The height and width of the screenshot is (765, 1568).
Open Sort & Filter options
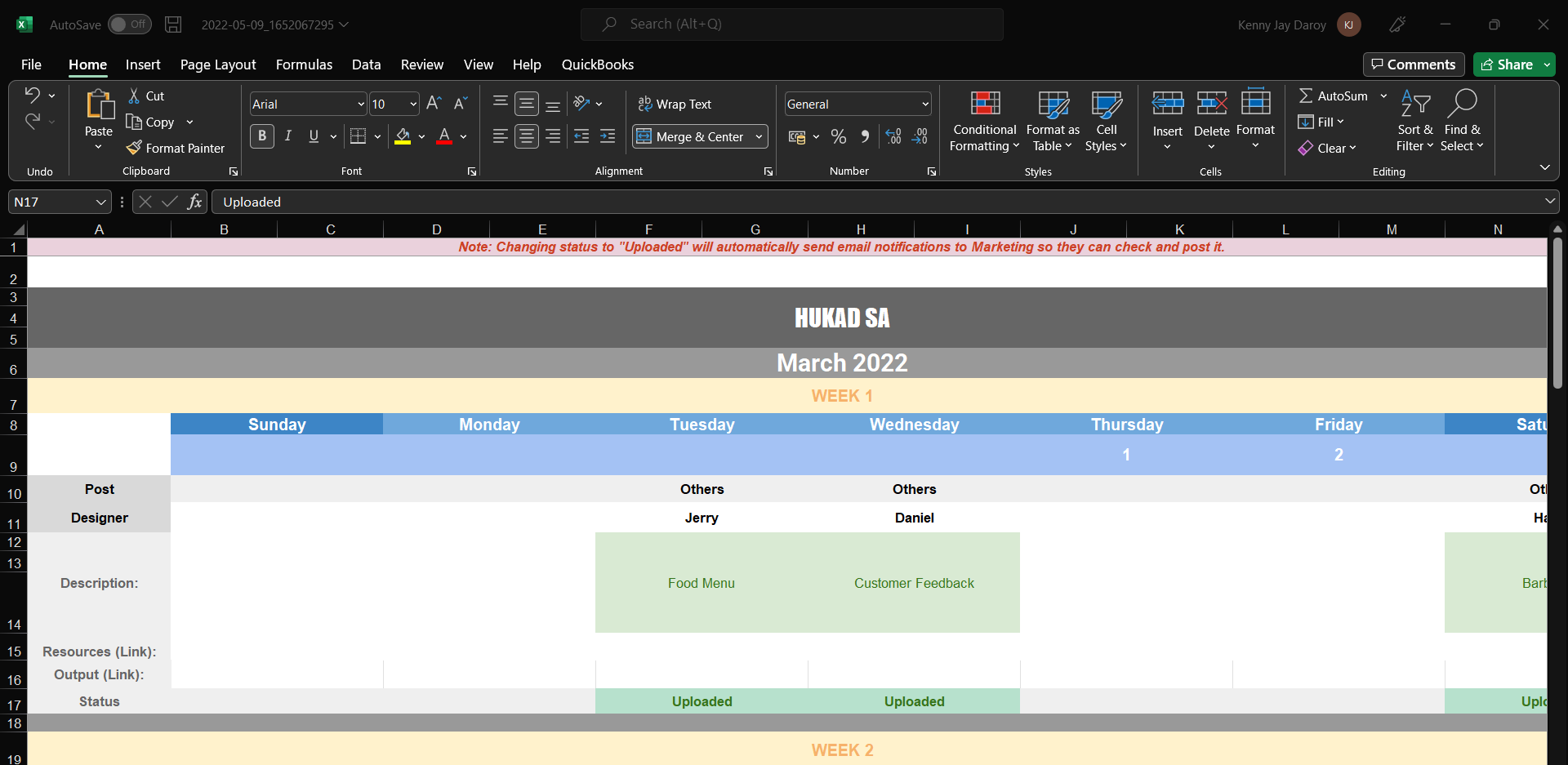point(1414,121)
